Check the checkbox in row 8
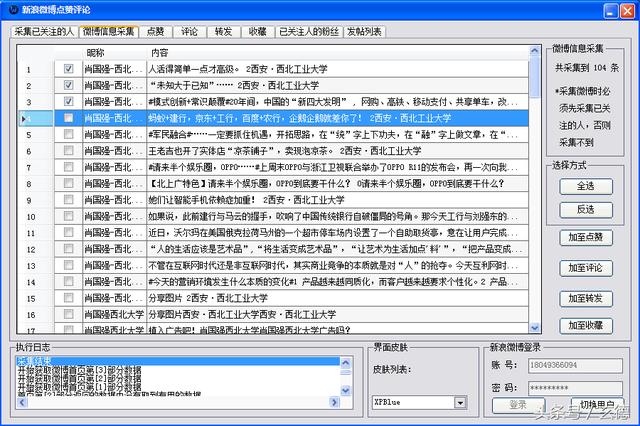This screenshot has width=640, height=426. point(68,183)
